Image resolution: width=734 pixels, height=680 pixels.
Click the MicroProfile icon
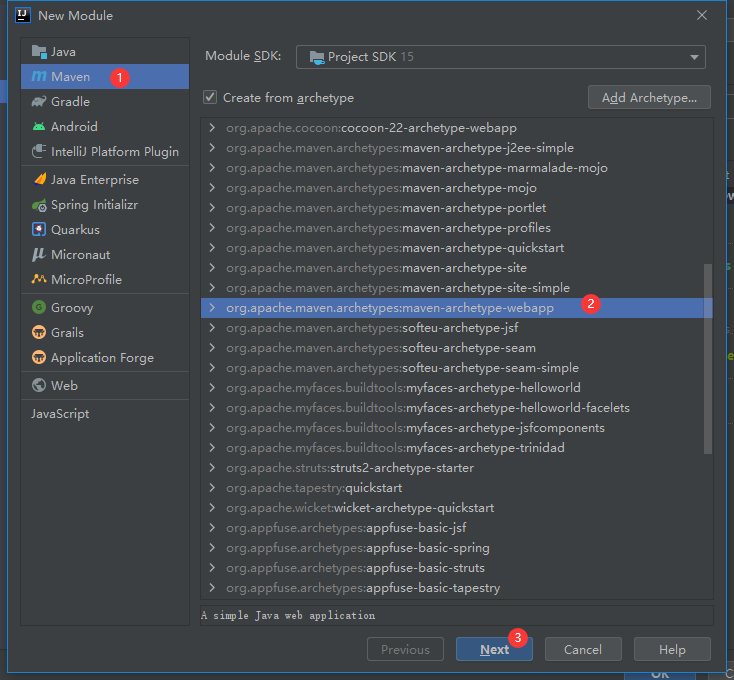pos(39,279)
